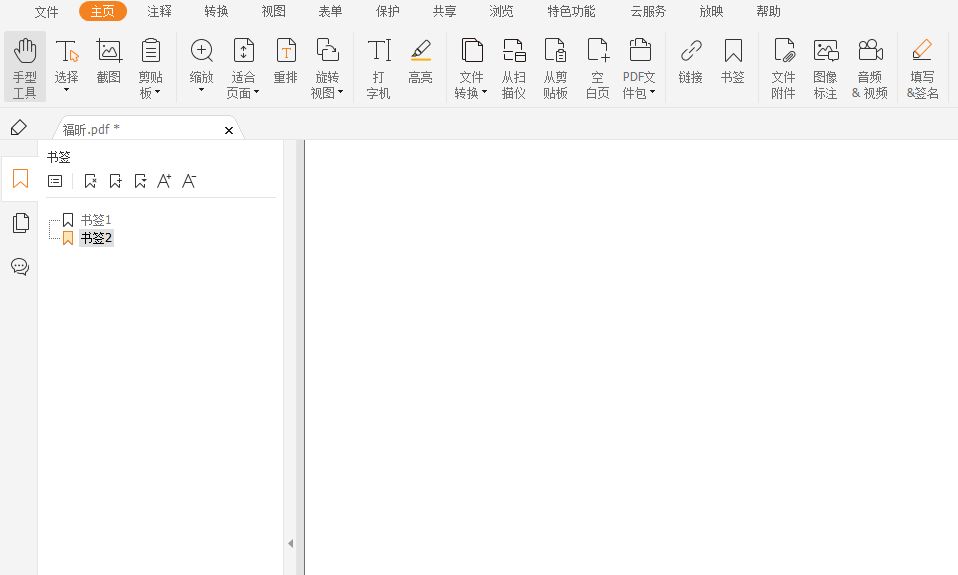
Task: Insert a Blank Page (空白页)
Action: pos(598,67)
